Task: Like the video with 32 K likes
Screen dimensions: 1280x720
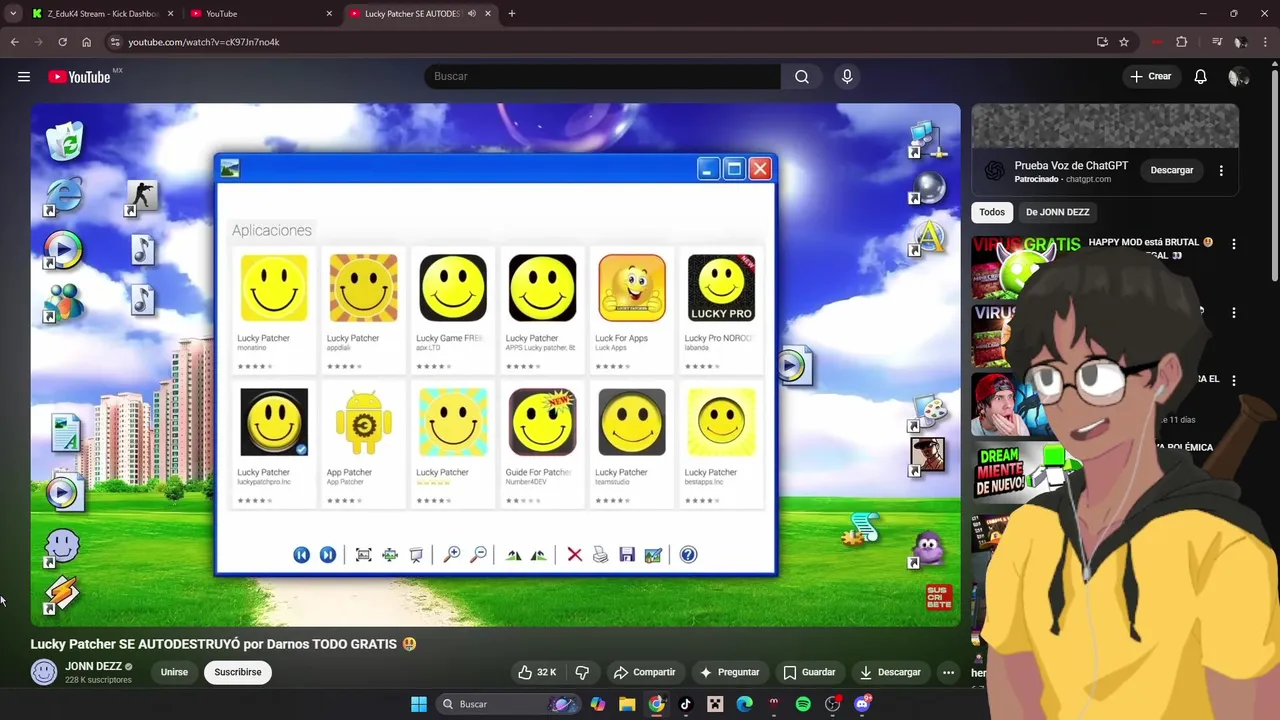Action: click(536, 672)
